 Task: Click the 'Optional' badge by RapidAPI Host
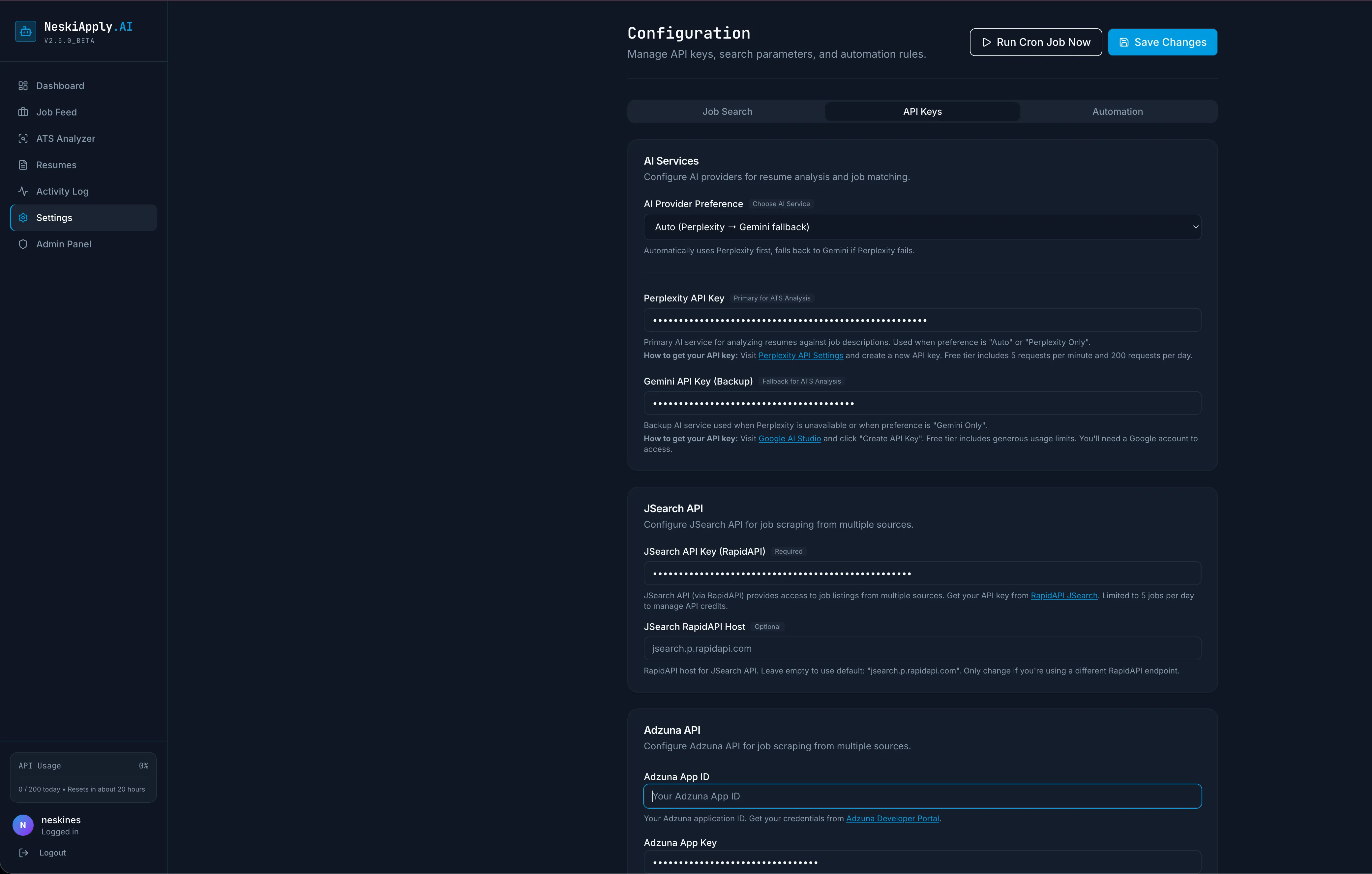point(767,627)
